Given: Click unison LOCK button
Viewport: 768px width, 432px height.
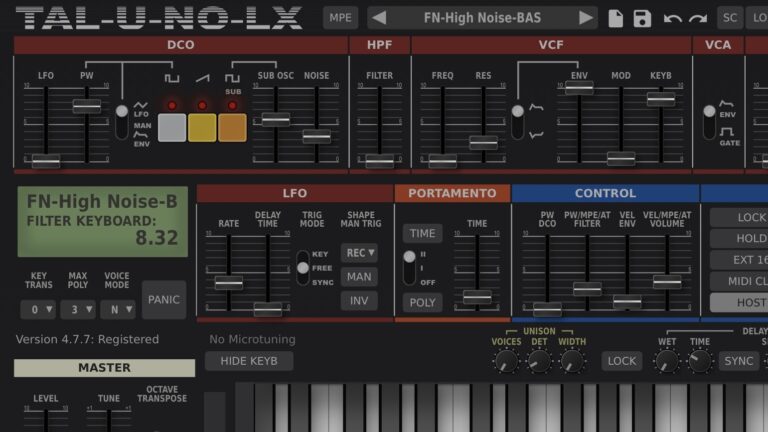Looking at the screenshot, I should (x=622, y=361).
